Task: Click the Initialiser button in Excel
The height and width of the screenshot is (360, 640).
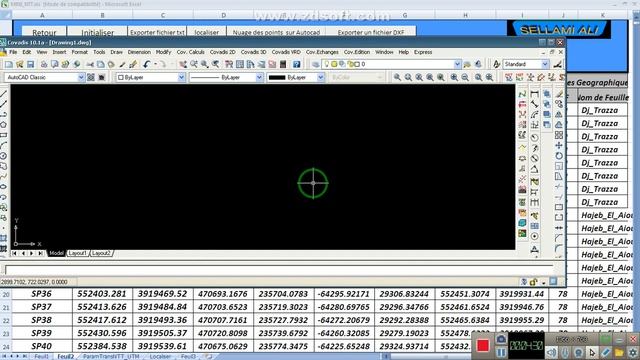Action: tap(97, 32)
